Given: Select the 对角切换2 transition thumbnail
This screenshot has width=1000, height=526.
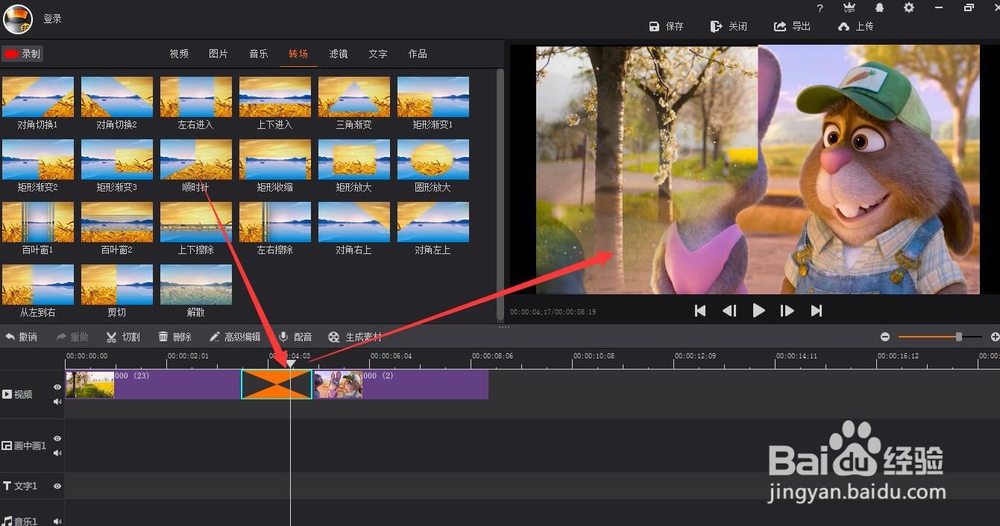Looking at the screenshot, I should click(x=117, y=97).
